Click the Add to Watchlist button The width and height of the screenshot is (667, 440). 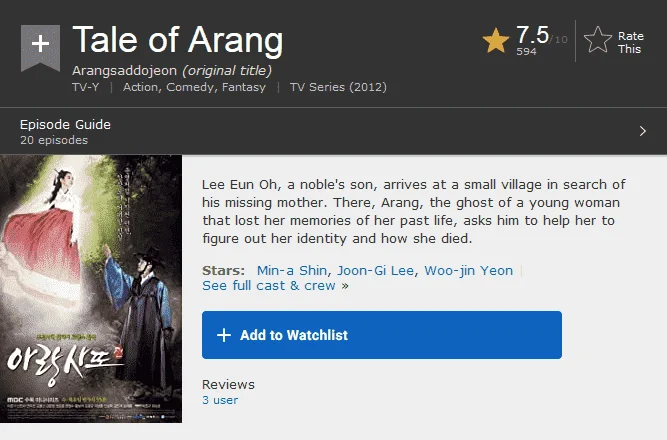click(382, 335)
